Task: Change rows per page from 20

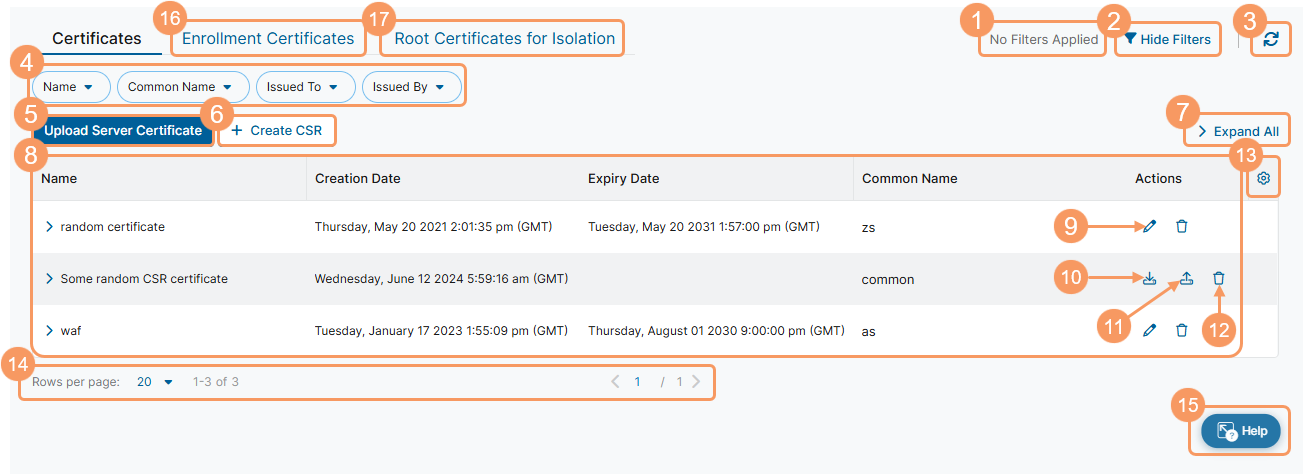Action: 155,382
